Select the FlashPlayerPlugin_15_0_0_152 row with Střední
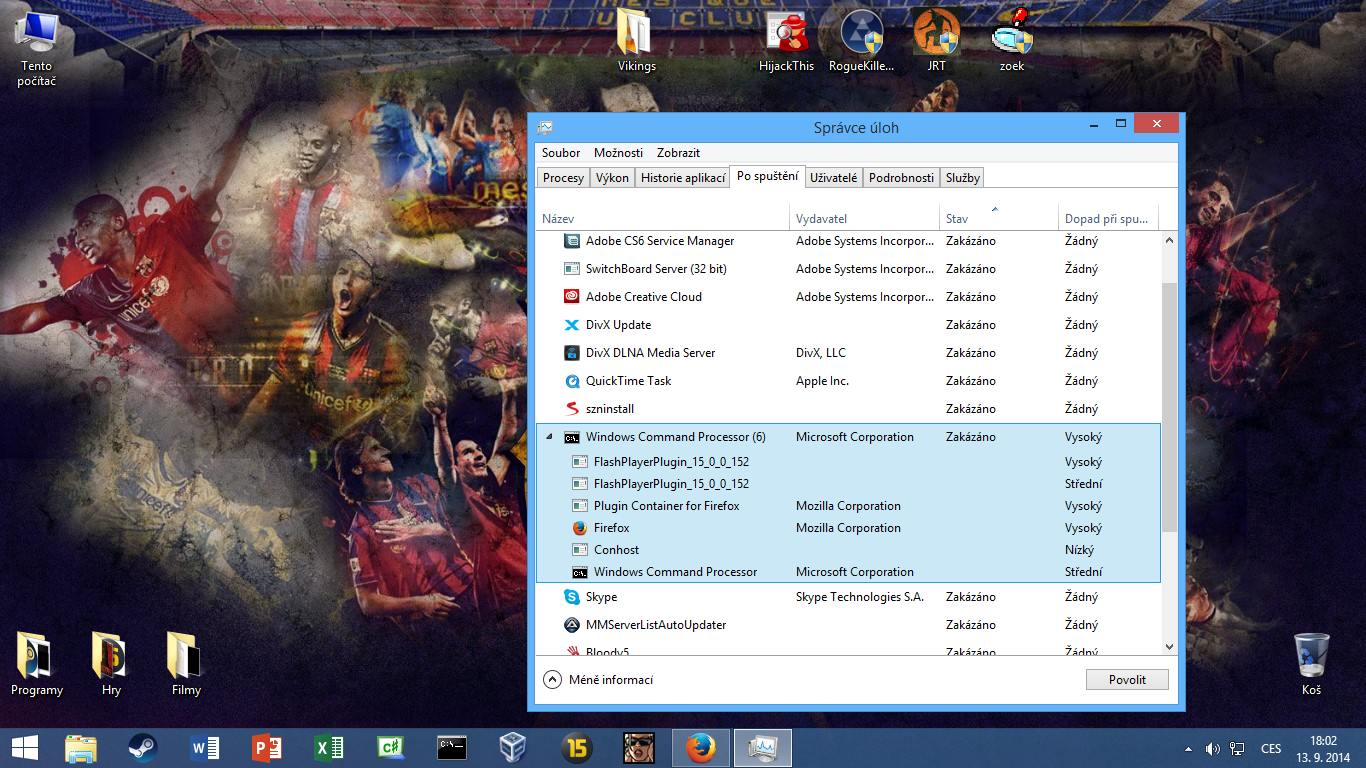The image size is (1366, 768). click(x=849, y=484)
